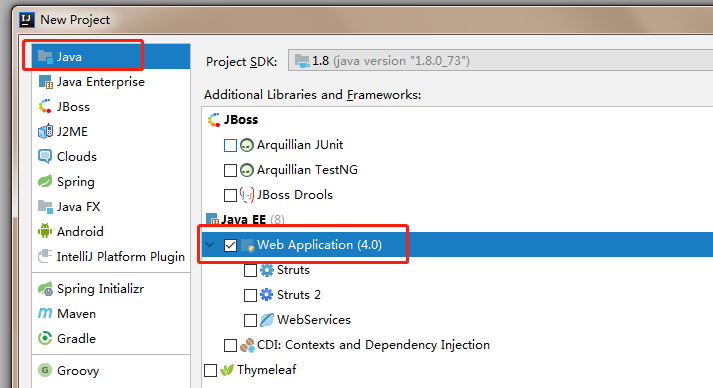Select Java Enterprise project type
713x388 pixels.
point(100,82)
